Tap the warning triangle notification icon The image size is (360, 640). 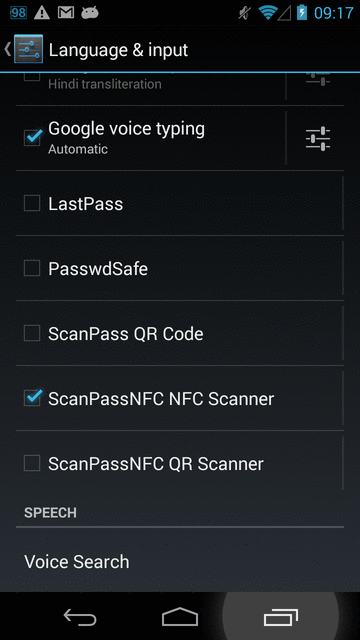(x=42, y=13)
